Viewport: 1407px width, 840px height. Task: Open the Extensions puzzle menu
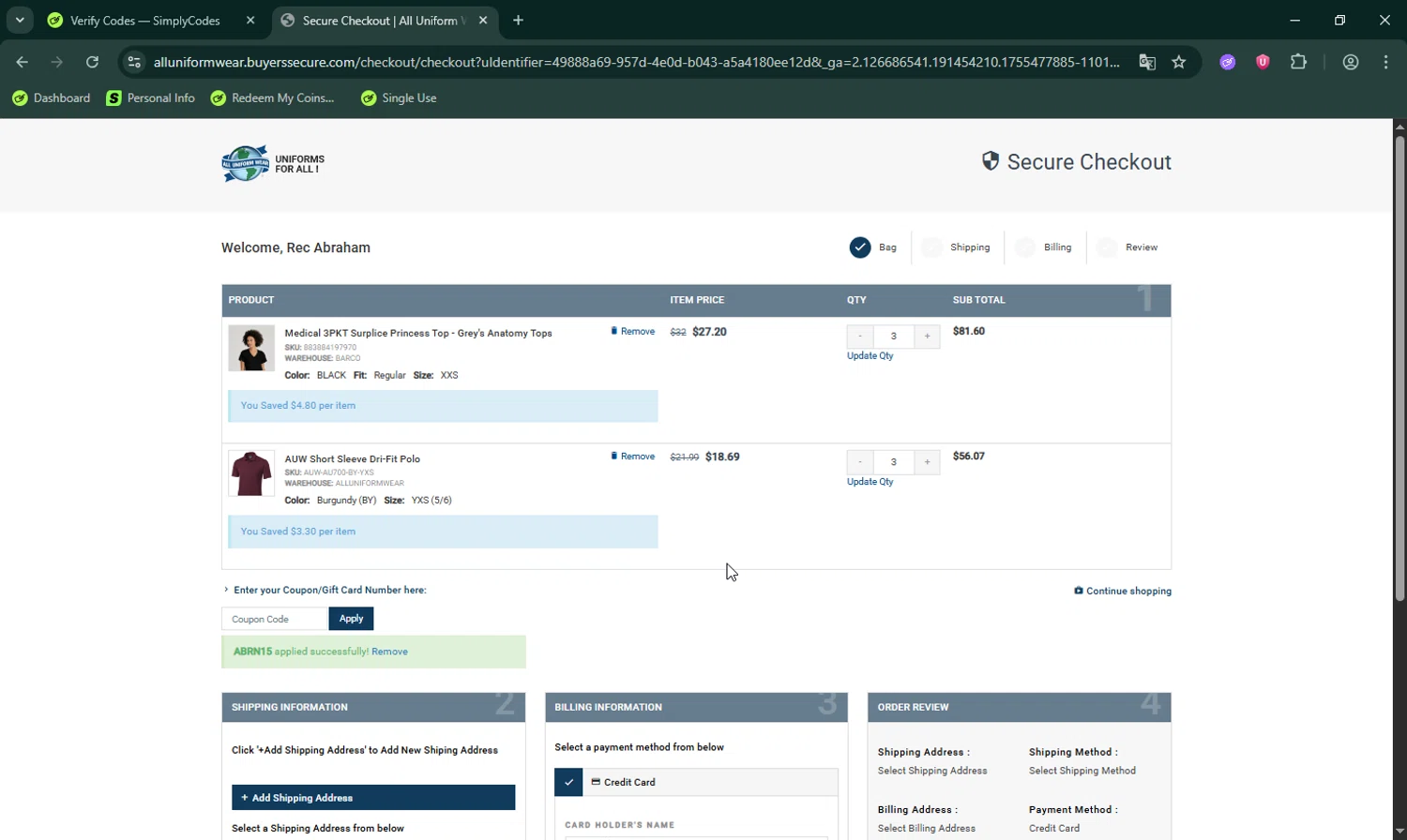[x=1298, y=62]
